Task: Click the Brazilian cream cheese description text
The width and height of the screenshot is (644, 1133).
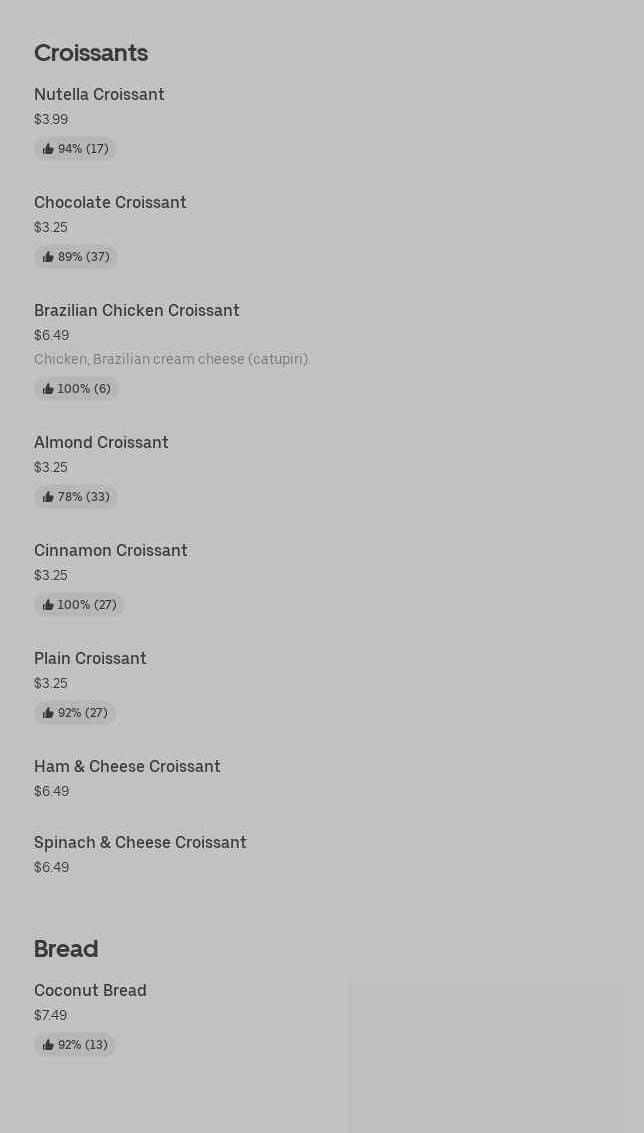Action: (x=171, y=359)
